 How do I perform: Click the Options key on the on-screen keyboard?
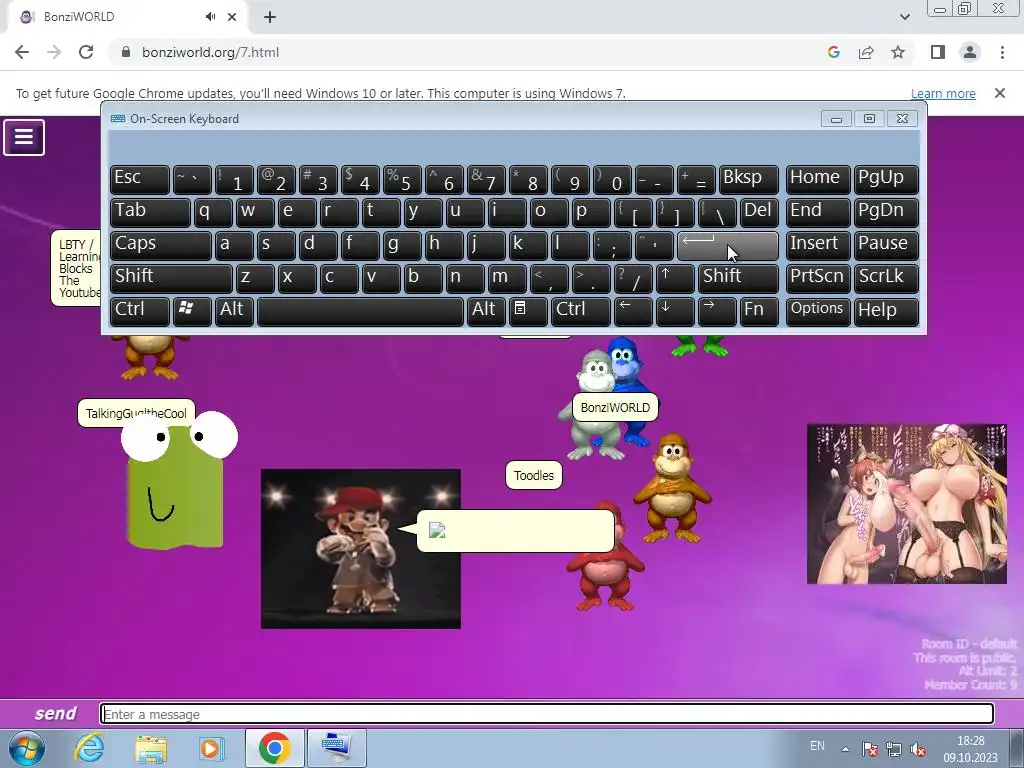tap(818, 311)
